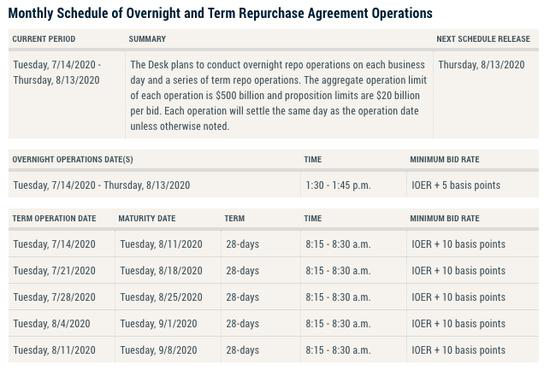Click the SUMMARY column header
The width and height of the screenshot is (550, 370).
(147, 39)
